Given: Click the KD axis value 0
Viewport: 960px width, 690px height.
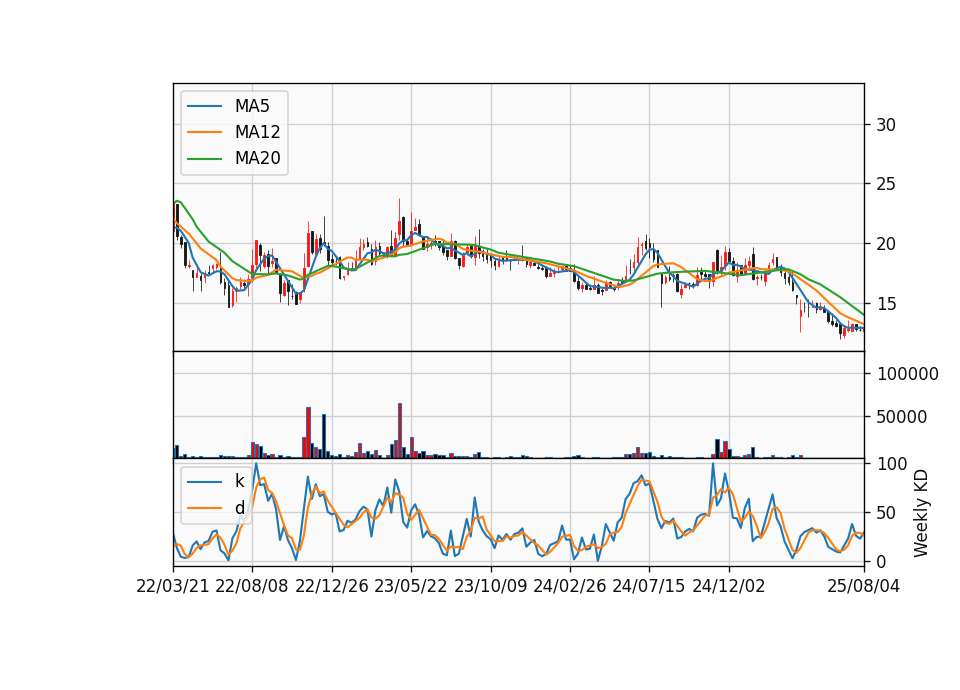Looking at the screenshot, I should (x=882, y=561).
